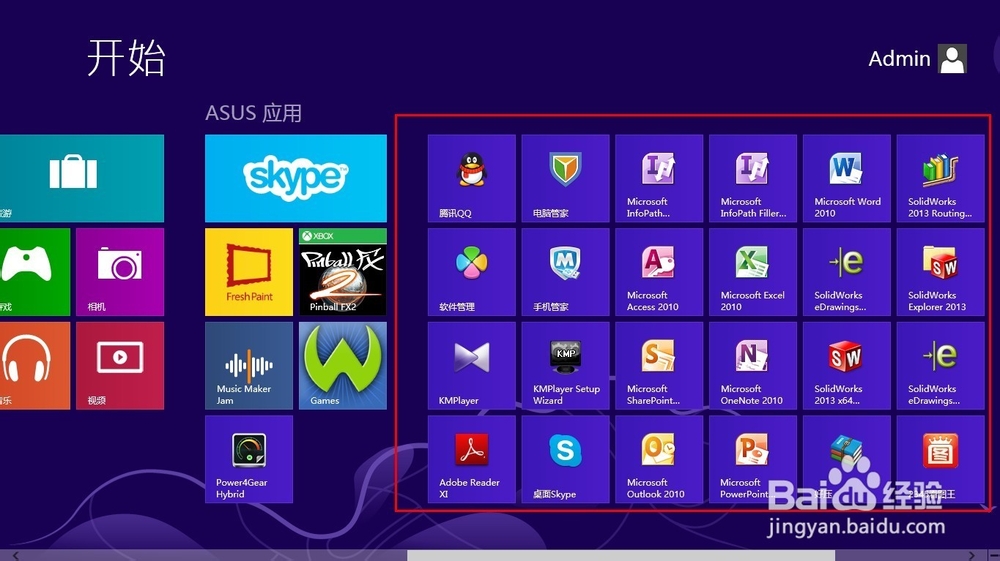
Task: Launch Power4Gear Hybrid tile
Action: (249, 459)
